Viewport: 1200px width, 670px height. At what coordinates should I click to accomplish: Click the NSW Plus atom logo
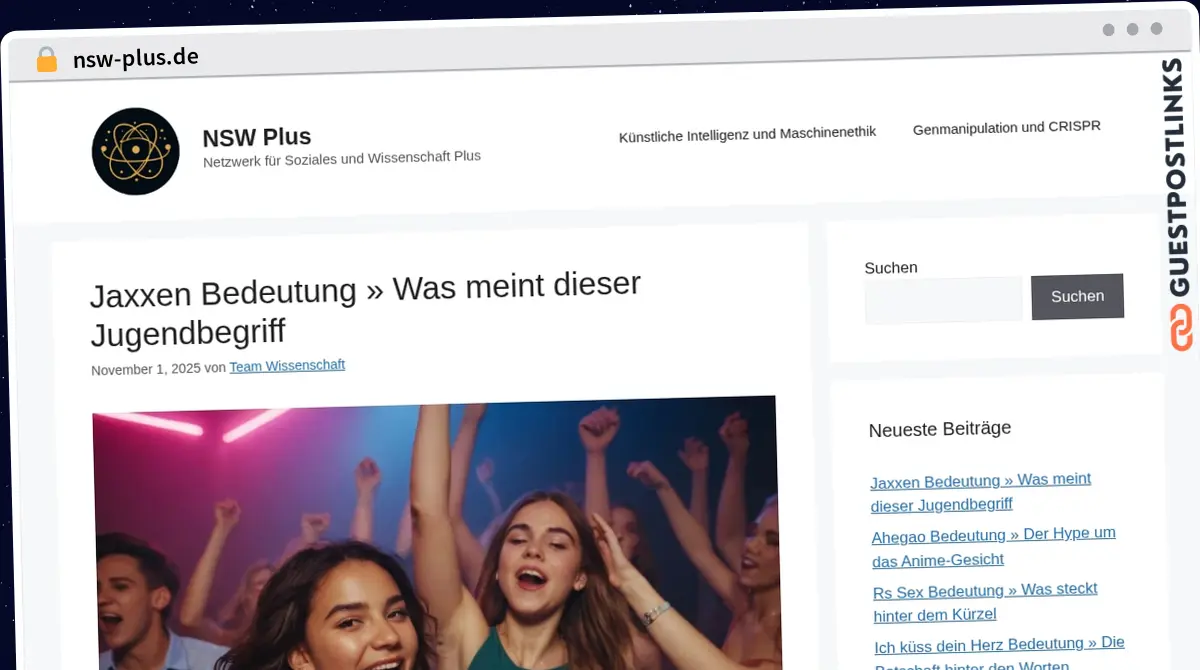(135, 151)
